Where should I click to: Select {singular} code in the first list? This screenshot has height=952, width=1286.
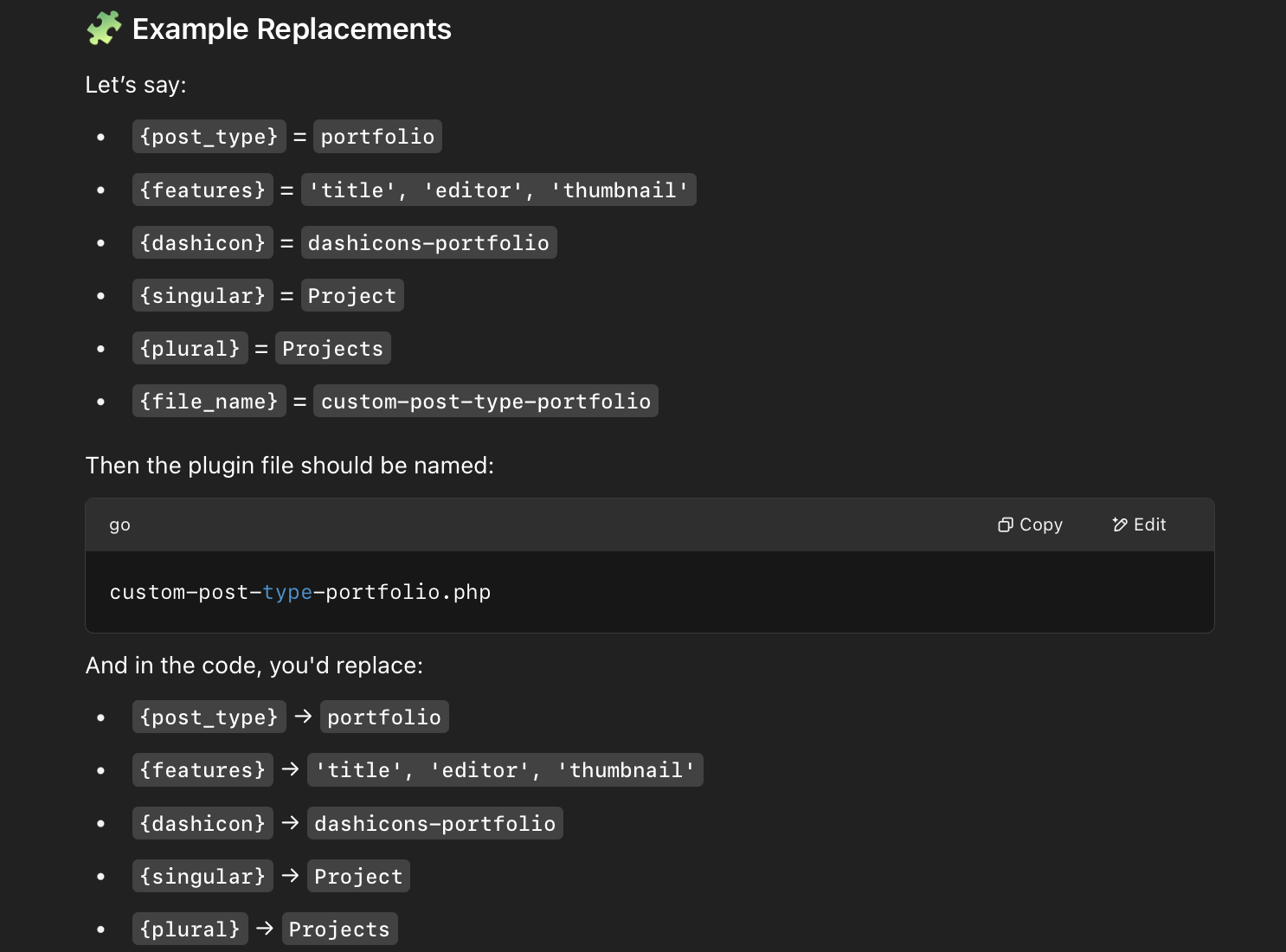tap(203, 296)
